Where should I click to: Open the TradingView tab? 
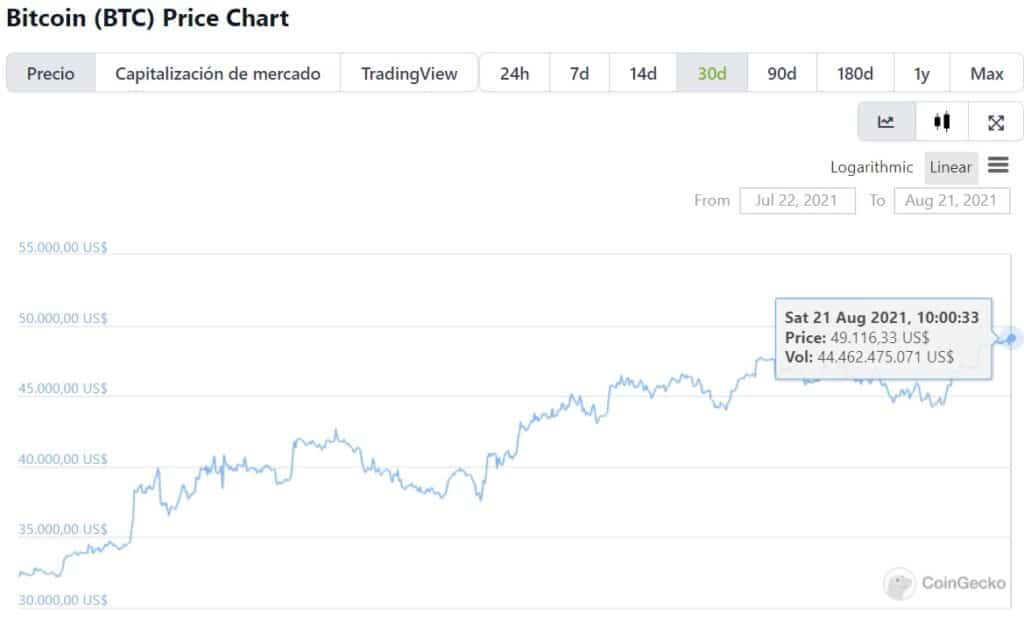409,73
